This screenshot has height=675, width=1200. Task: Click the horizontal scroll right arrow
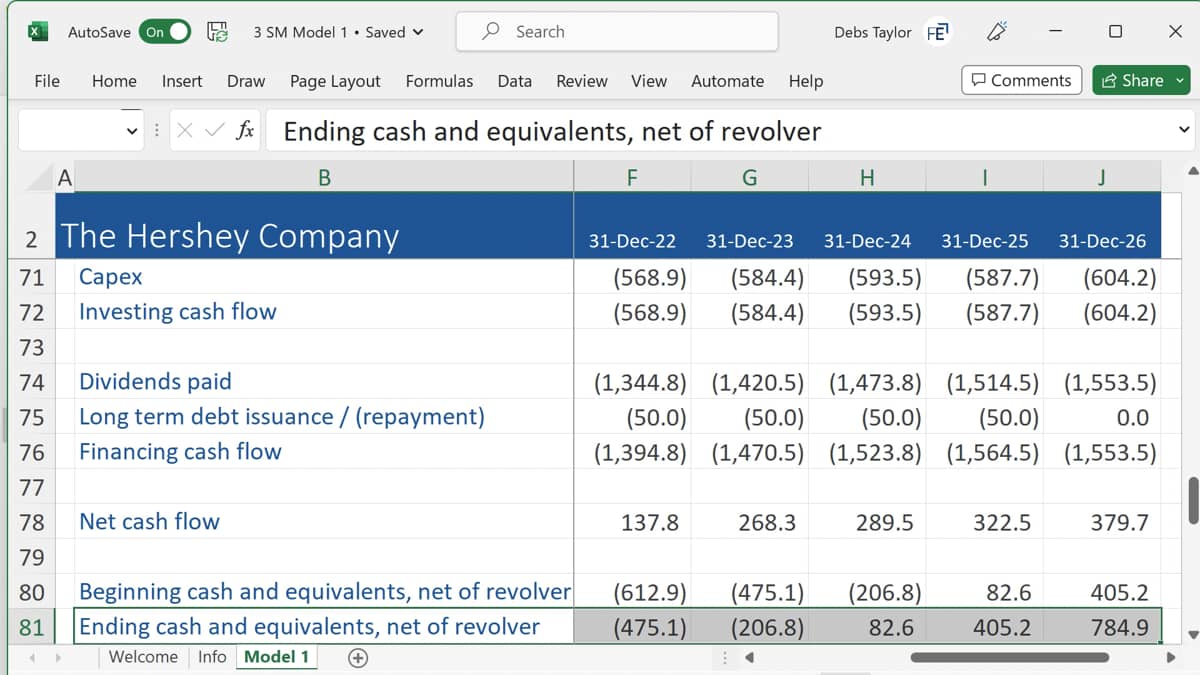tap(1171, 657)
